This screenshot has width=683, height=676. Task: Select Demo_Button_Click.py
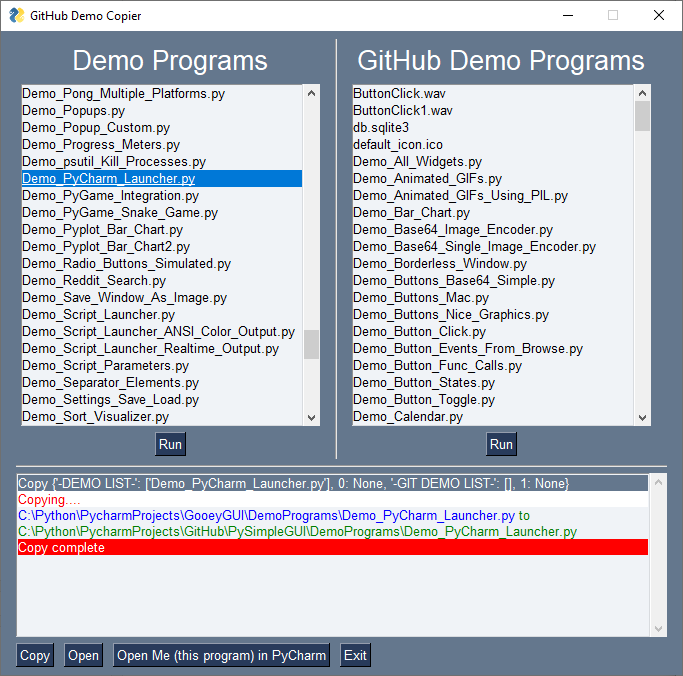493,331
